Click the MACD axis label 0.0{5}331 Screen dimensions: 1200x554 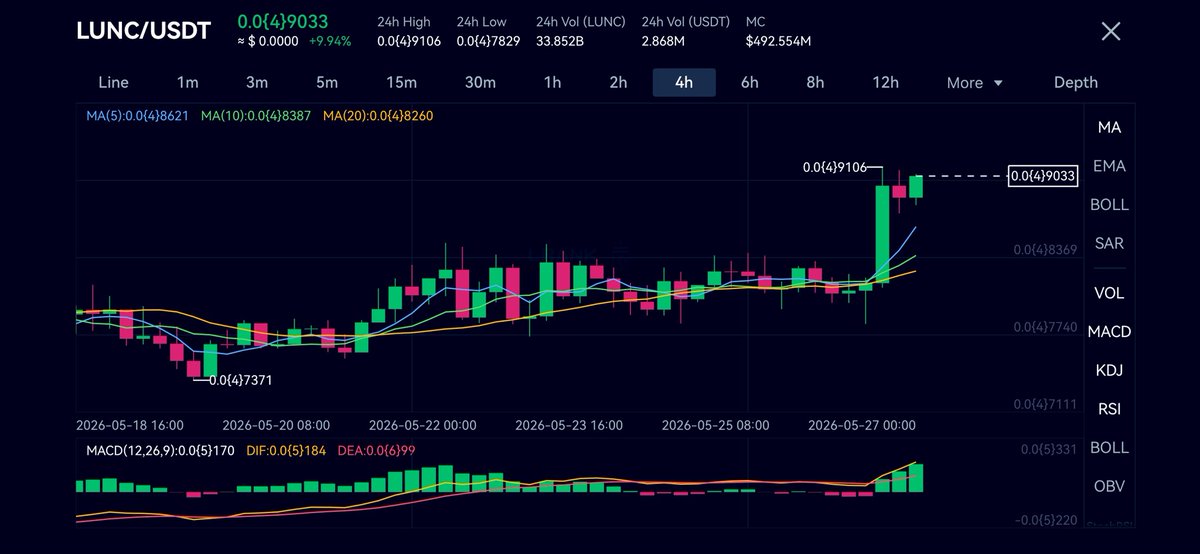[x=1048, y=448]
